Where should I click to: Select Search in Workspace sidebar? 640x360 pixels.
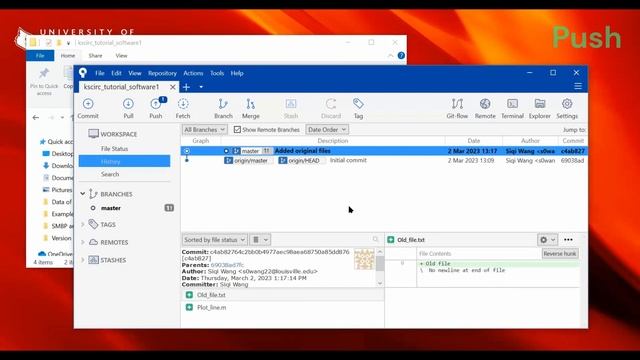coord(110,174)
